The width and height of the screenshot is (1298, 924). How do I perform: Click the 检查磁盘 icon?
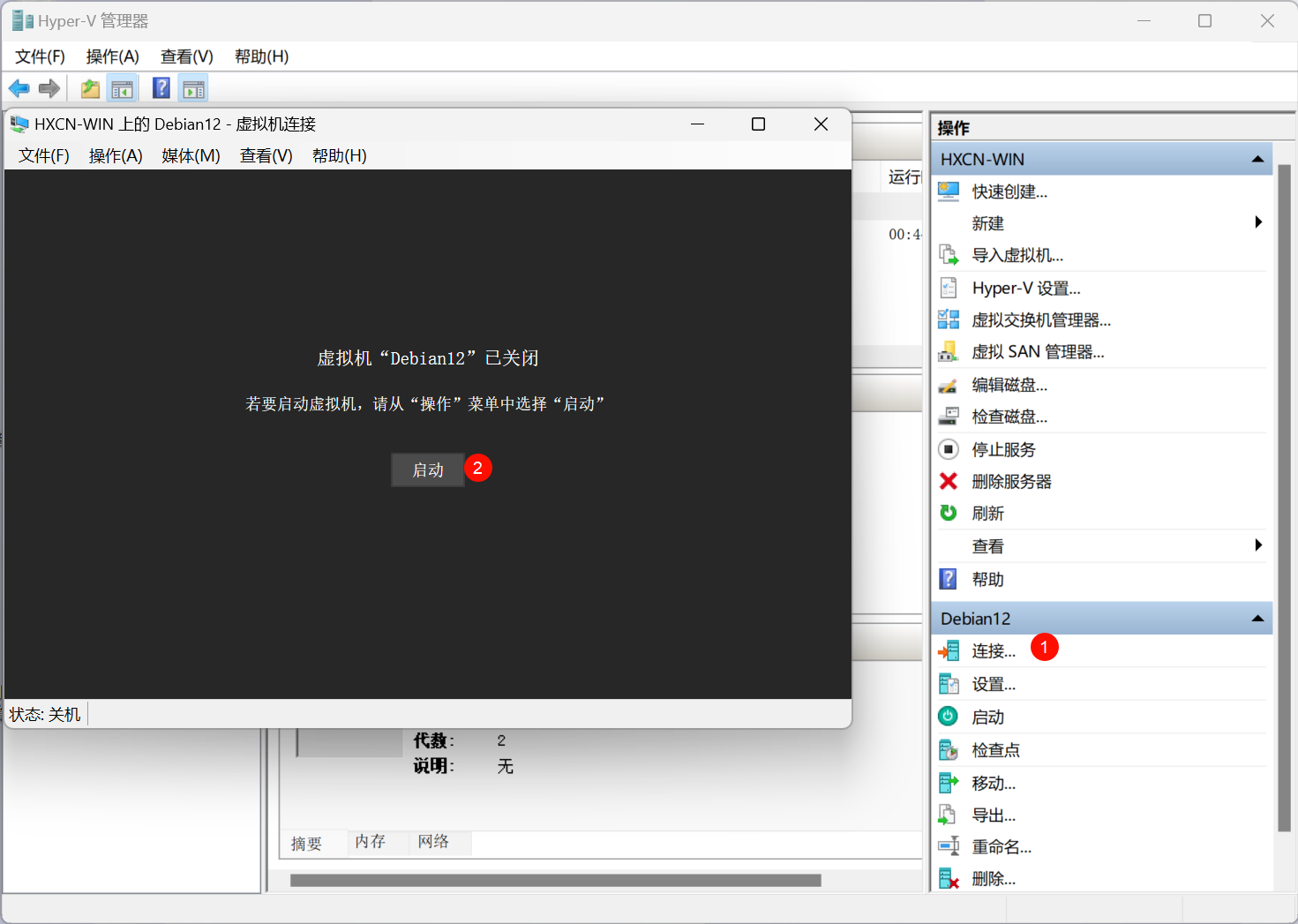tap(949, 417)
